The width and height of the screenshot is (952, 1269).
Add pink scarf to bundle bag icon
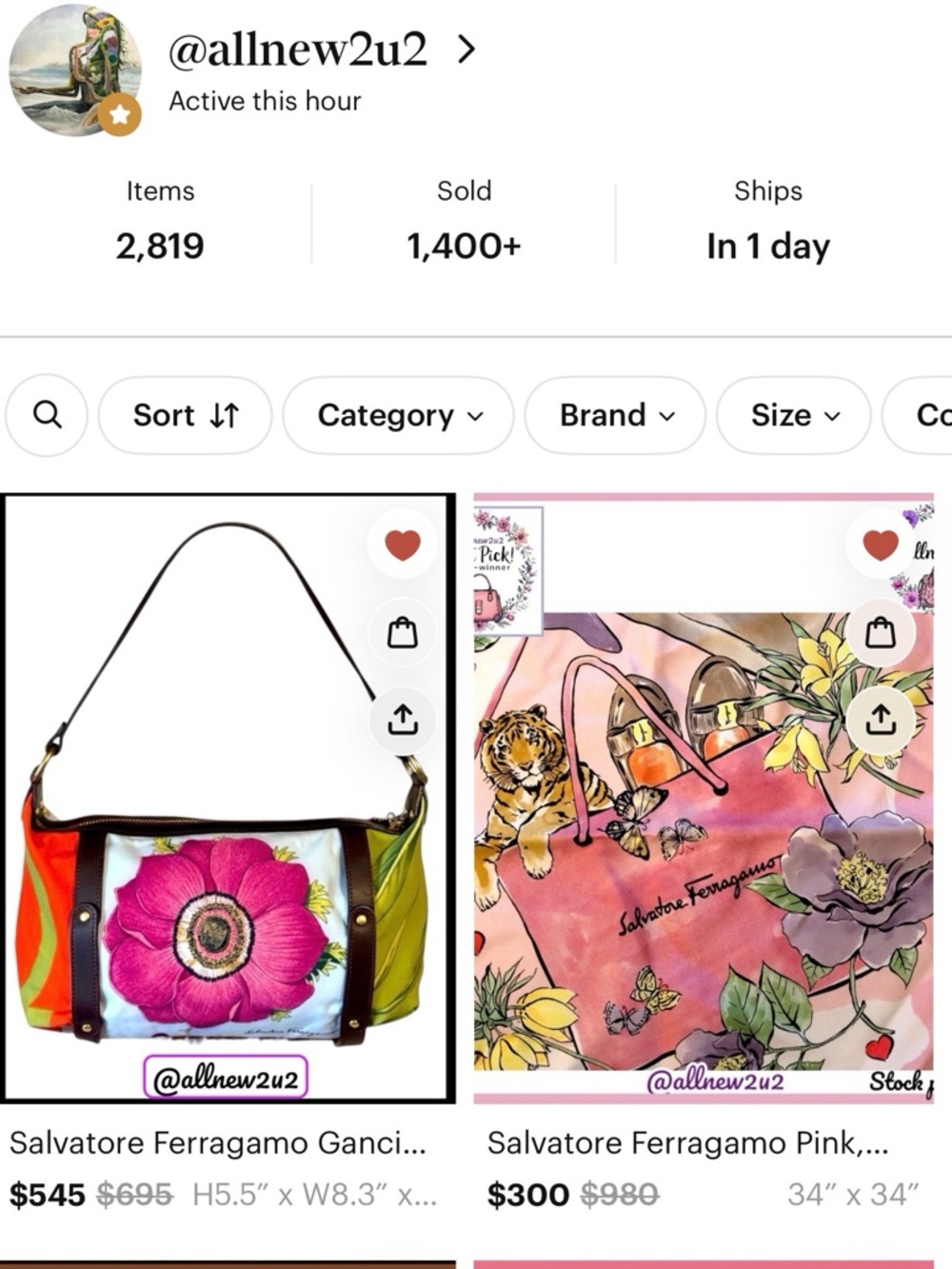tap(880, 632)
